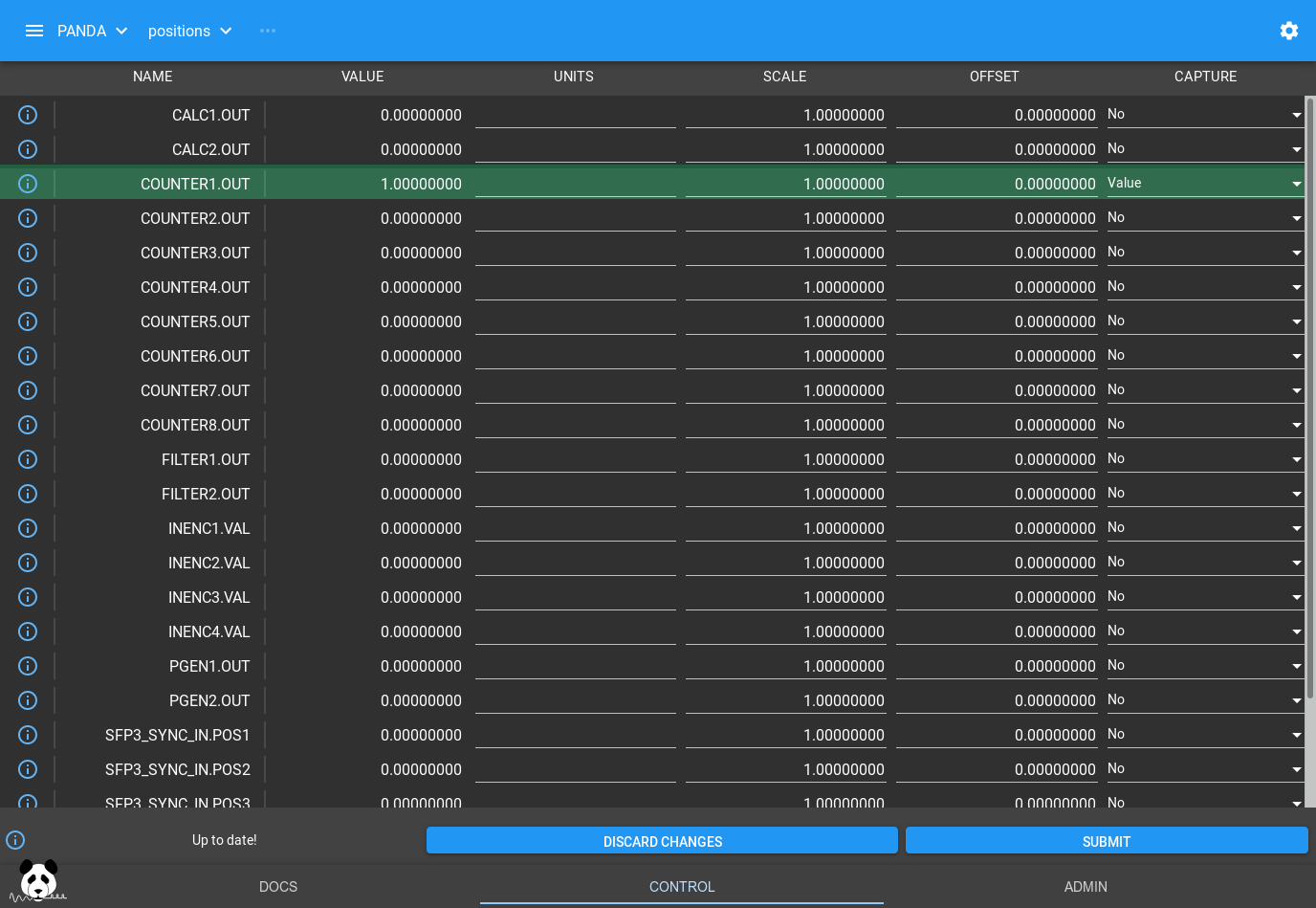Click the three-dots breadcrumb overflow icon

coord(268,31)
